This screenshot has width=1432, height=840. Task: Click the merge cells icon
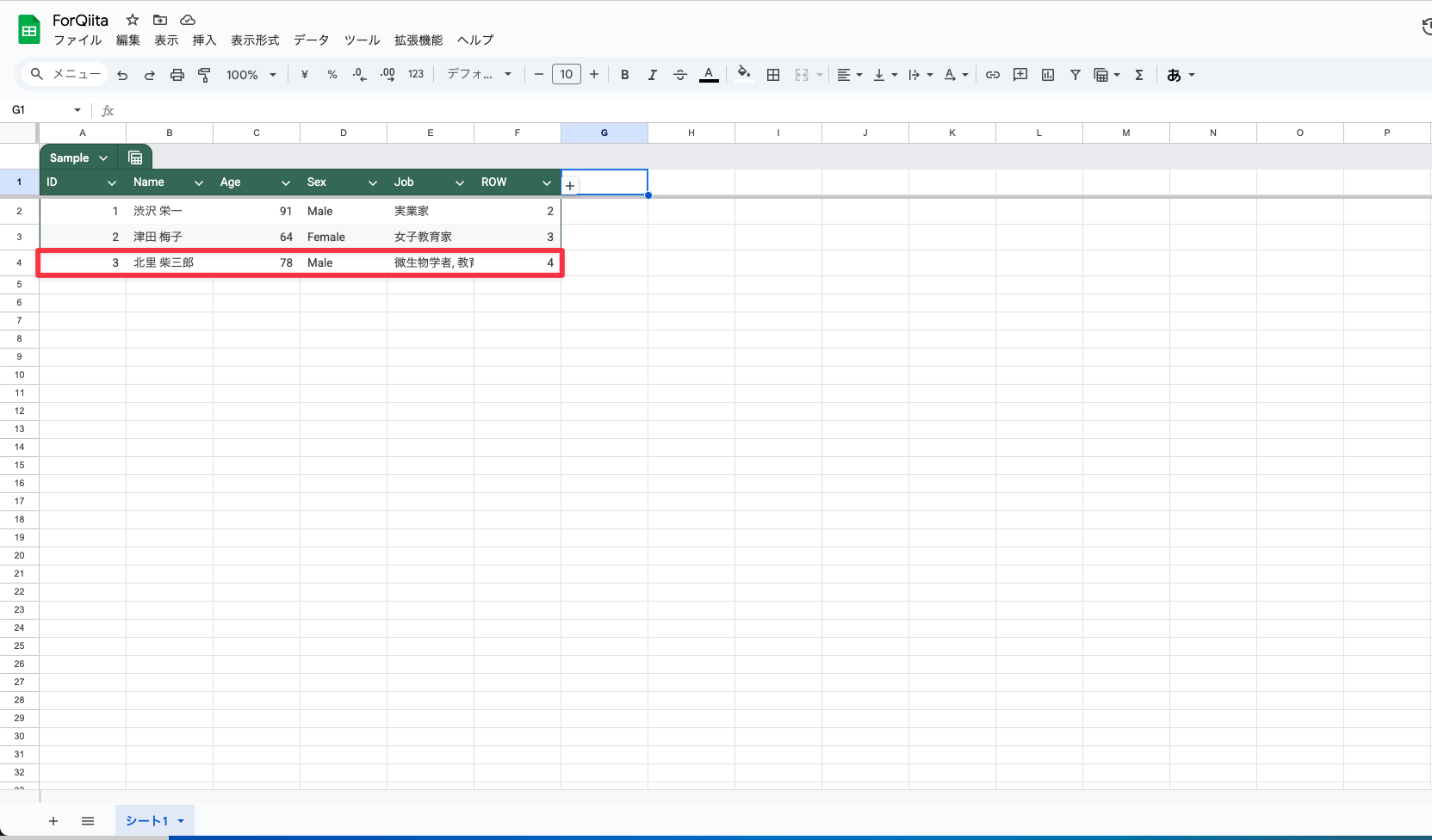point(802,75)
